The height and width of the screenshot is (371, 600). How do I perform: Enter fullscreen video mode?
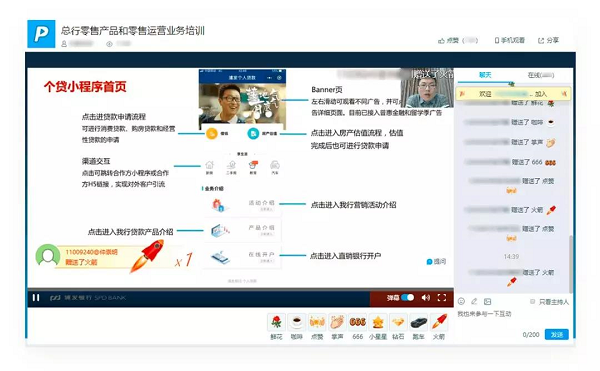tap(442, 298)
